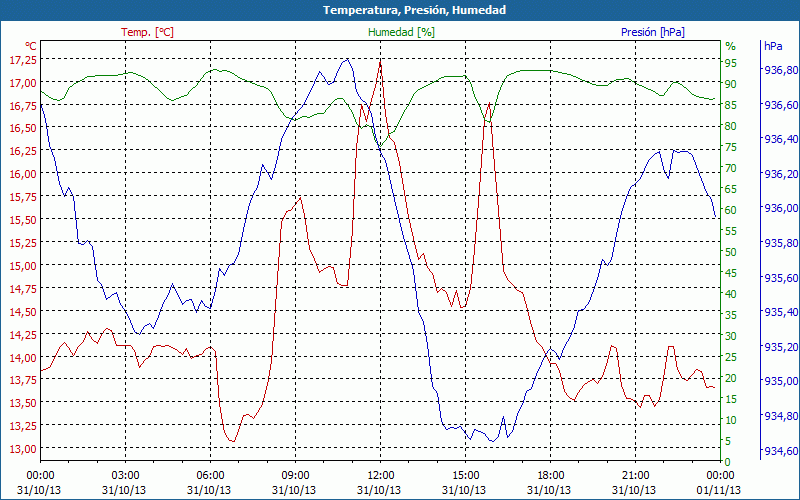Click temperature axis value "14,50"
Viewport: 800px width, 500px height.
[x=23, y=312]
